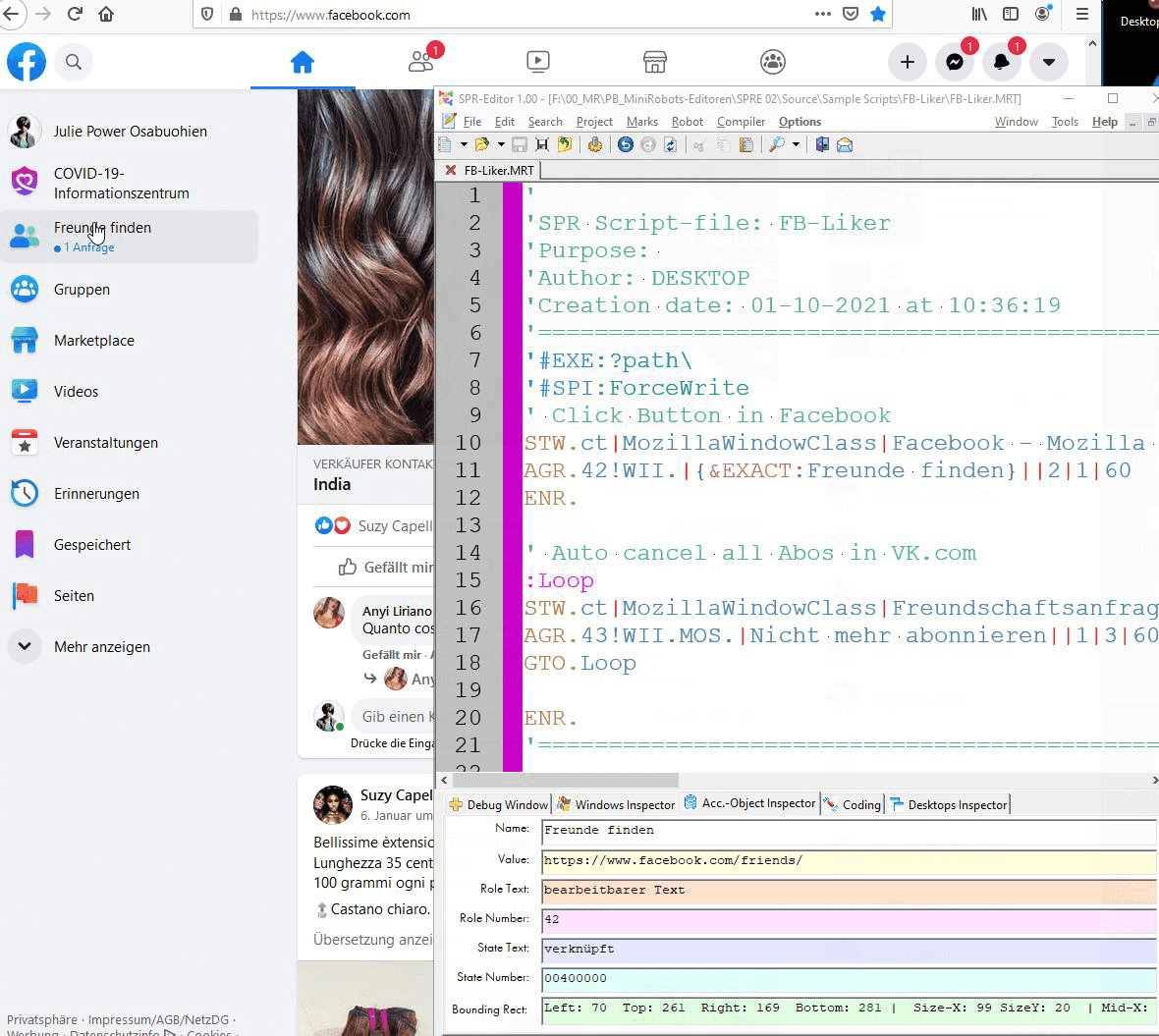Viewport: 1159px width, 1036px height.
Task: Click the Firefox library icon
Action: [979, 14]
